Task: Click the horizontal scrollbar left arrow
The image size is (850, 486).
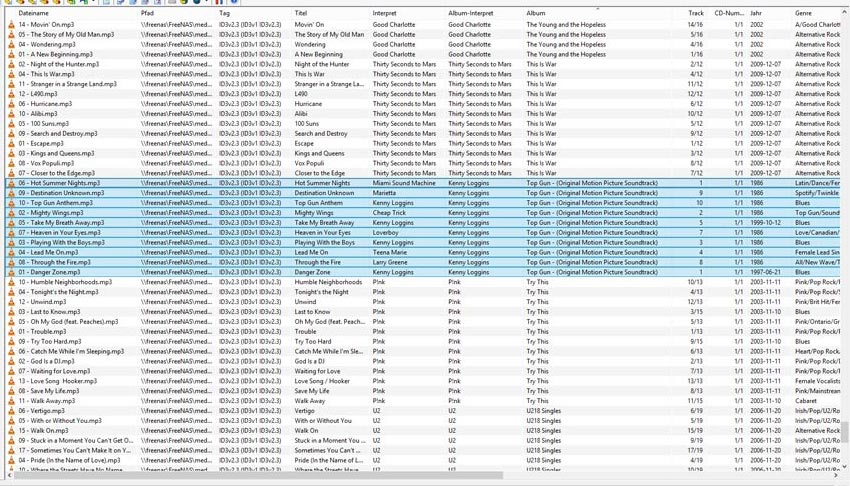Action: (x=9, y=475)
